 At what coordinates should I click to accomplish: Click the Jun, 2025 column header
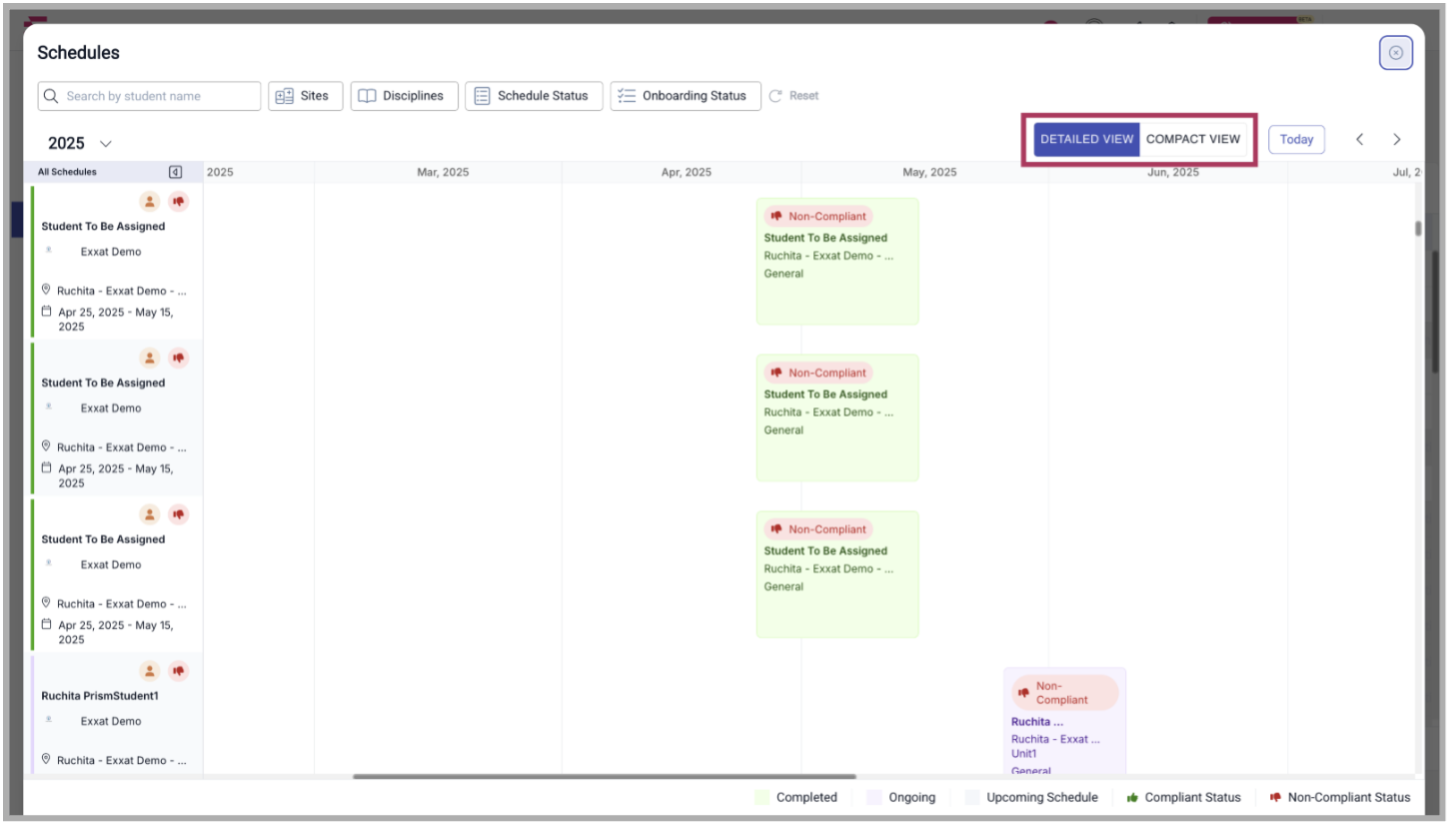tap(1172, 171)
